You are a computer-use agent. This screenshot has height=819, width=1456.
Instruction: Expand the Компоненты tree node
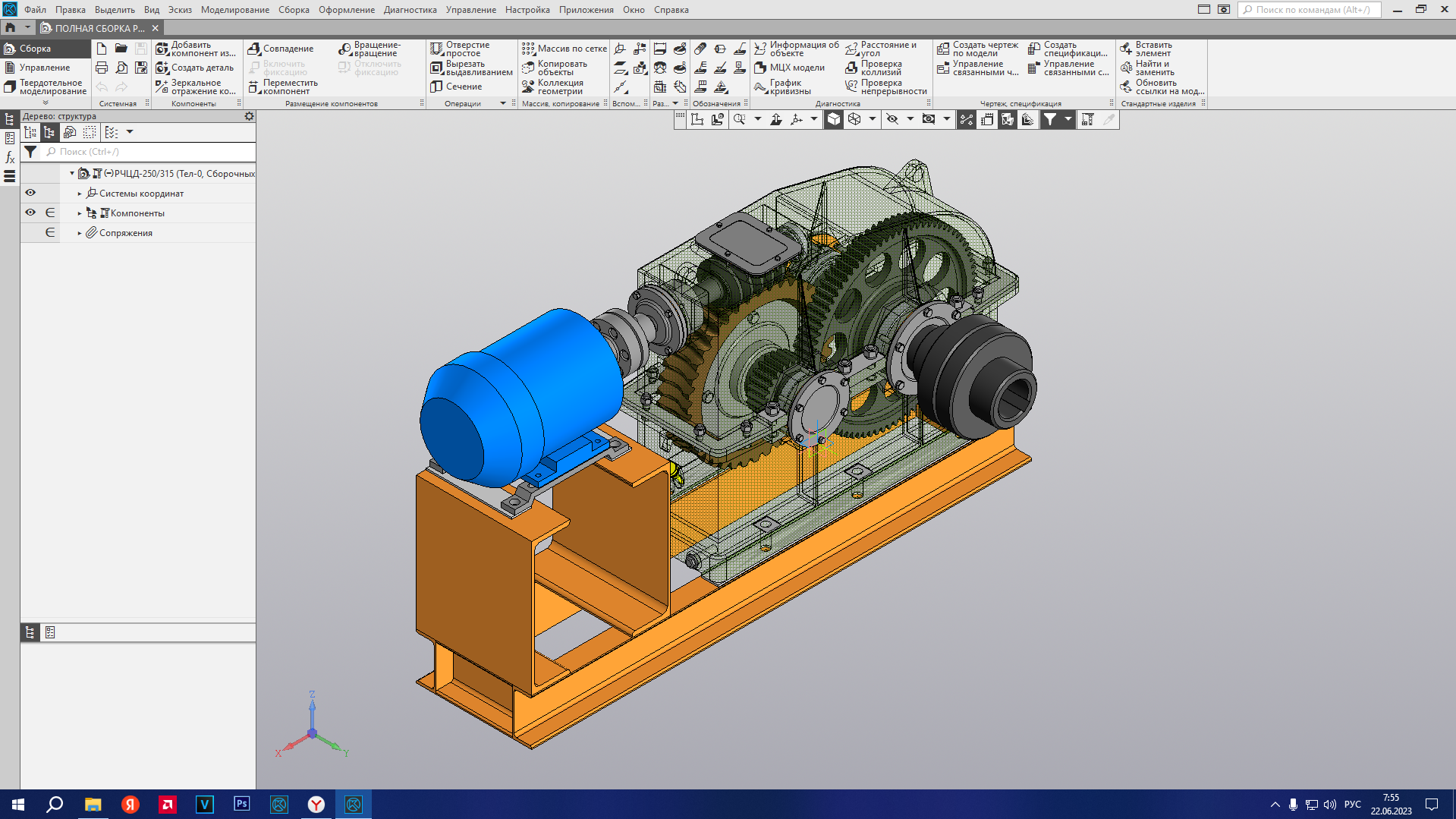coord(80,213)
